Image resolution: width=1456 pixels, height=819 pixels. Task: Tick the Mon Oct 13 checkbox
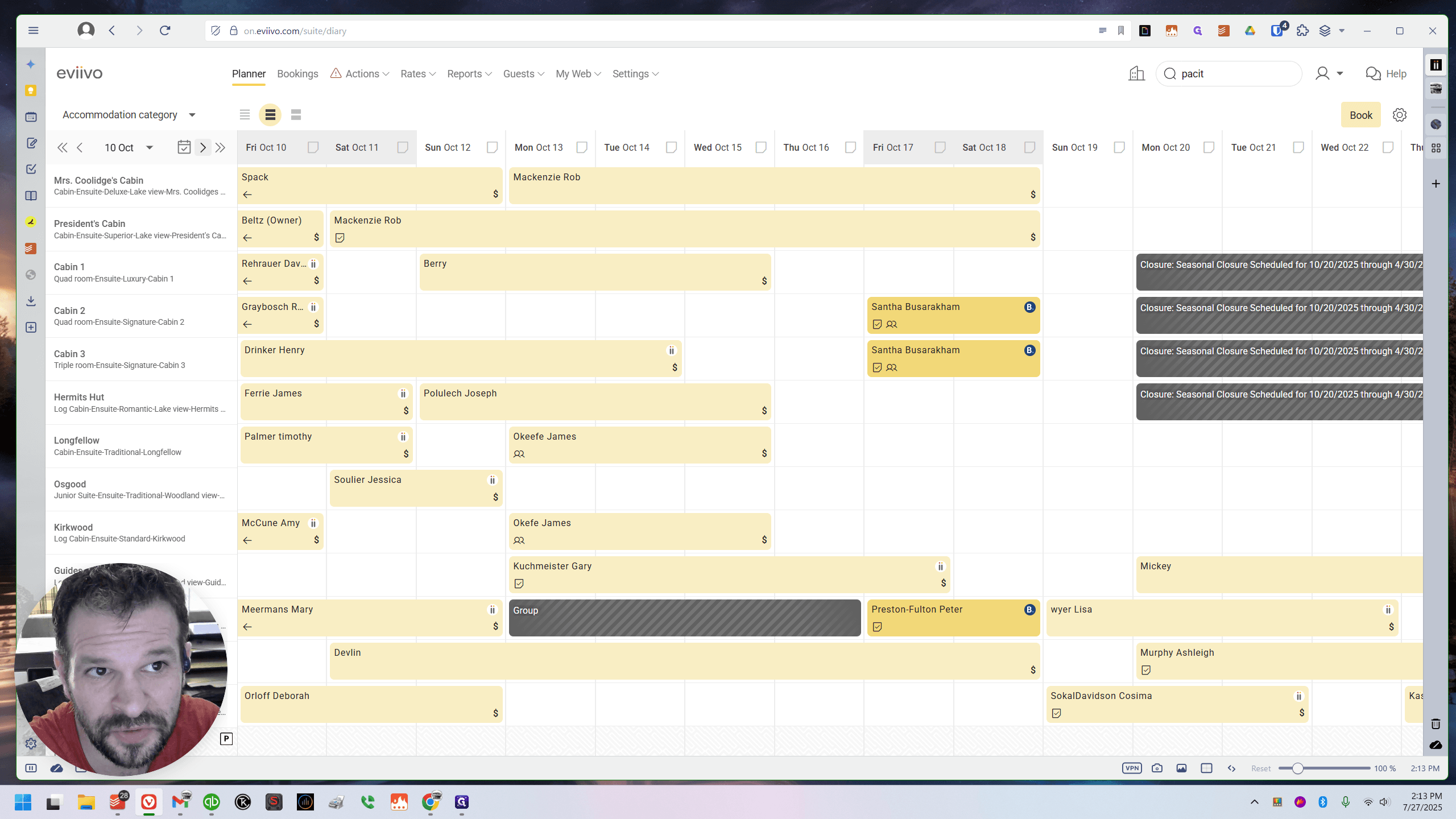(x=582, y=147)
